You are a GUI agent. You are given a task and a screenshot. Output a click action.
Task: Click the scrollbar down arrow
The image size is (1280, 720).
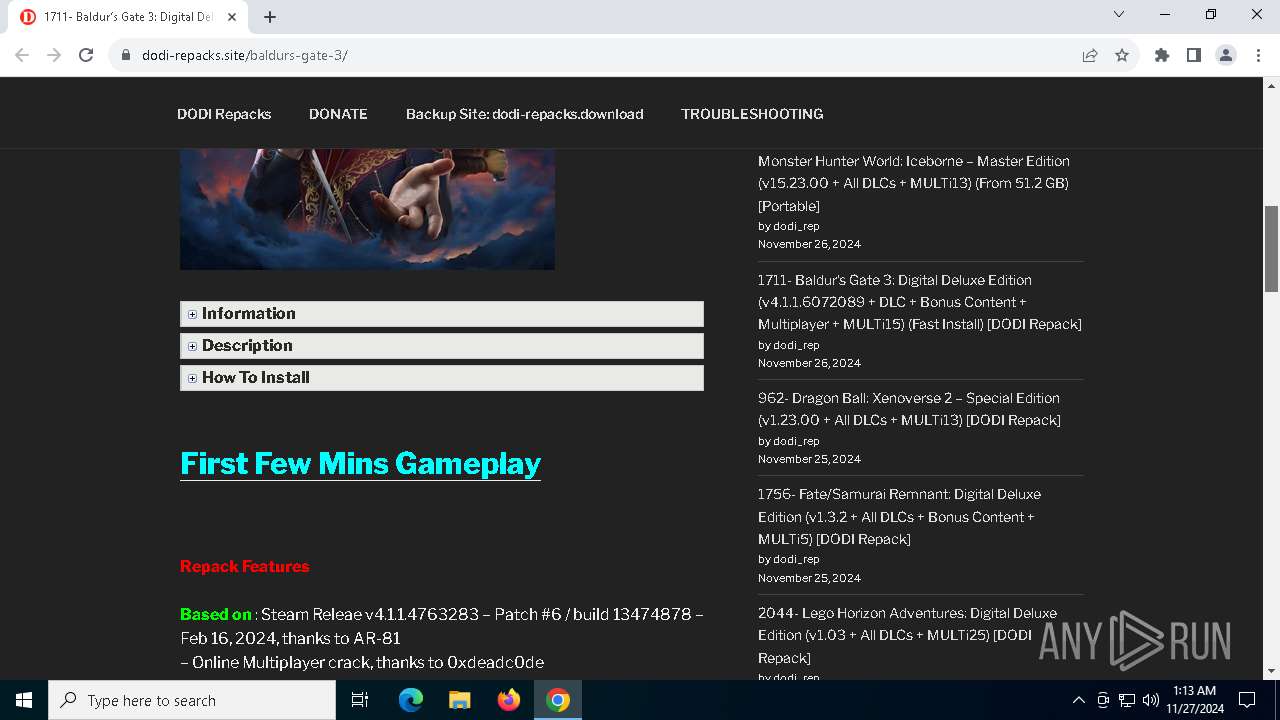pyautogui.click(x=1271, y=671)
